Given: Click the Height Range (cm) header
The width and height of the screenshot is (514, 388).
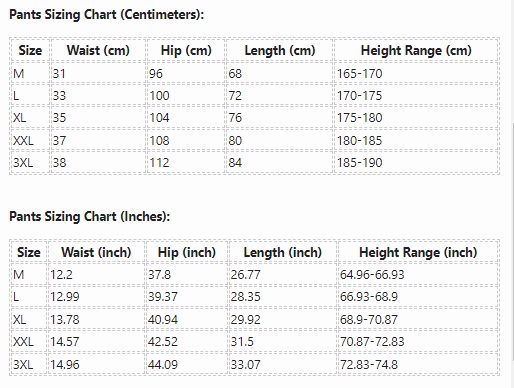Looking at the screenshot, I should (x=416, y=50).
